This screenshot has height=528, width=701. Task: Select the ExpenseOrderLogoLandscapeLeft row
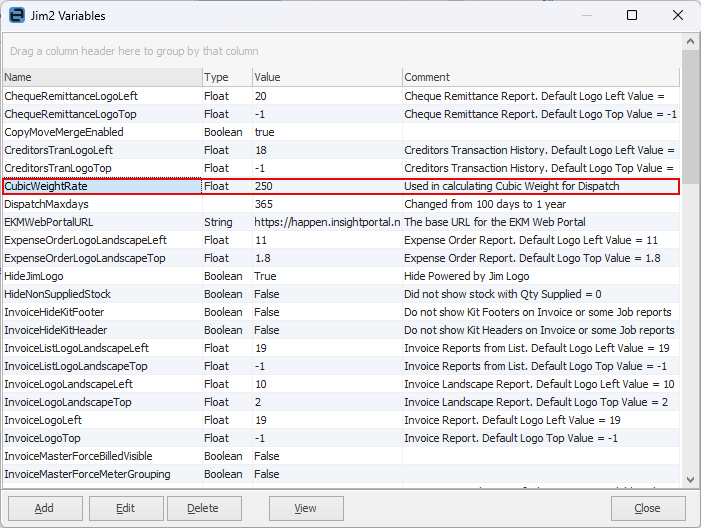[x=341, y=240]
